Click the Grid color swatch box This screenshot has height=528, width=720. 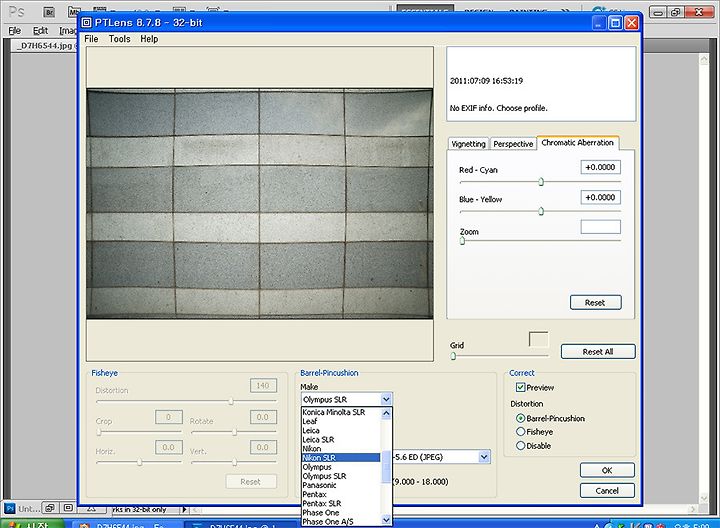click(x=538, y=340)
